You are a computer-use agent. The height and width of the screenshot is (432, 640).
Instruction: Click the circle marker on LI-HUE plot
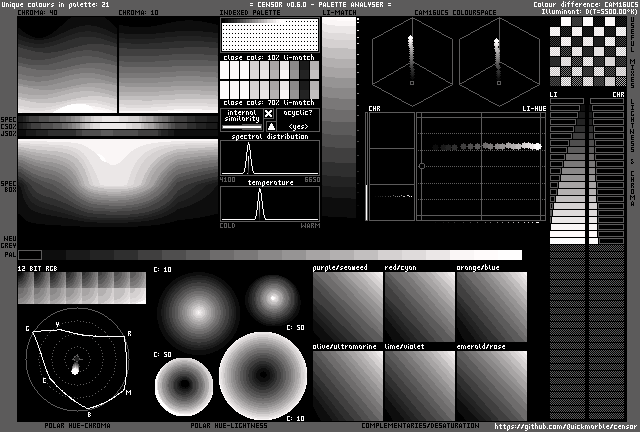[422, 166]
